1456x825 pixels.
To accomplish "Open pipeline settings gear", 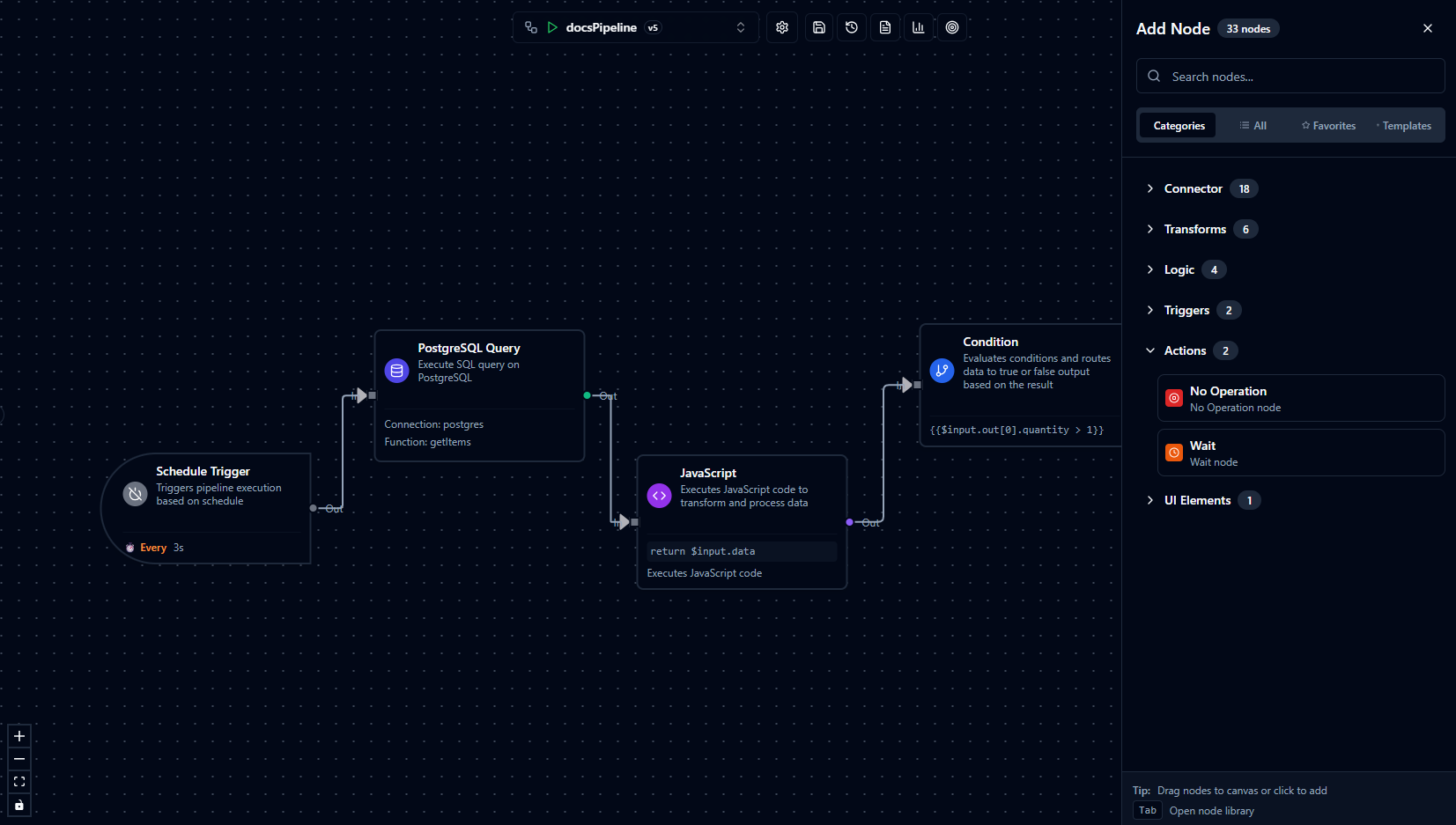I will 782,27.
